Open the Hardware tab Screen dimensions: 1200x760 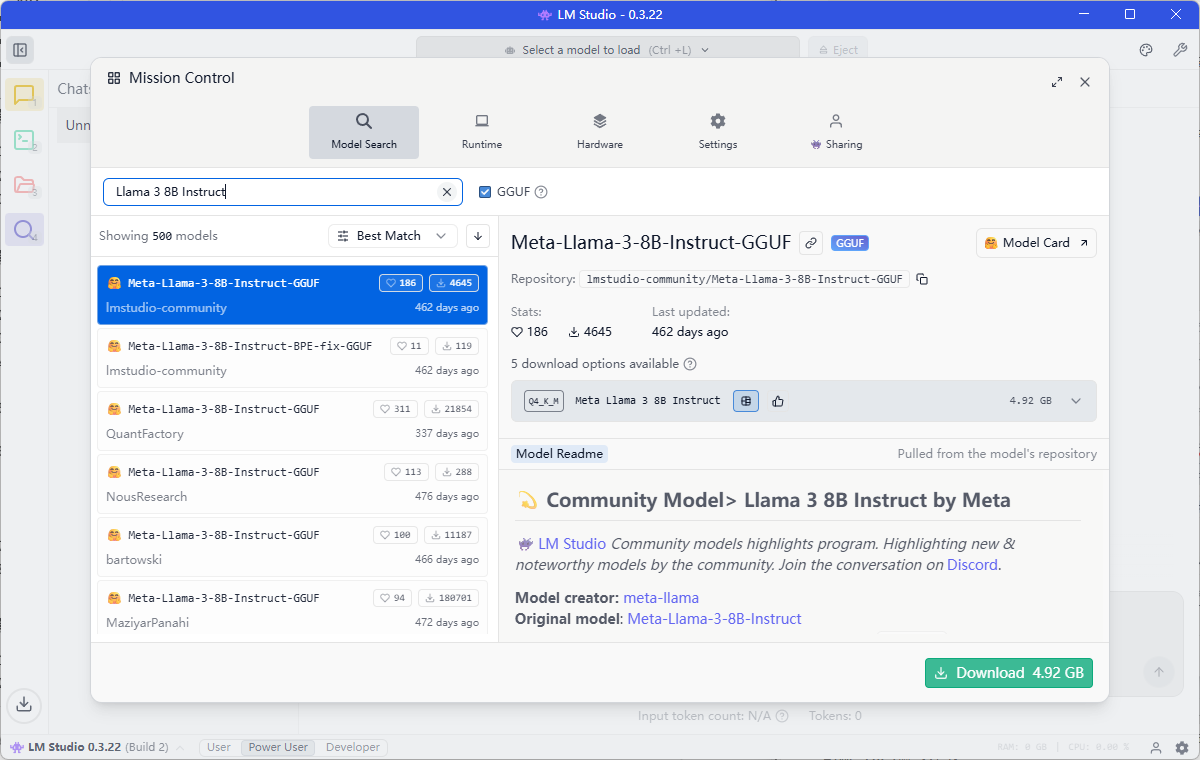(600, 132)
